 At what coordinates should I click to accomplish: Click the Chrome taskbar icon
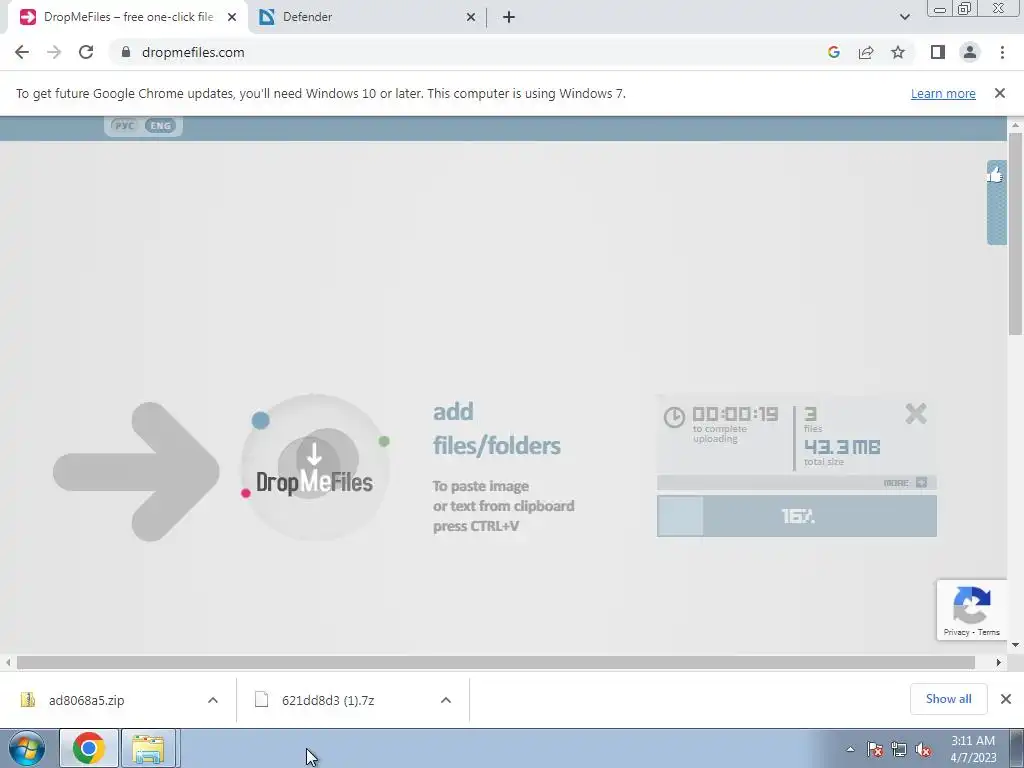click(89, 748)
